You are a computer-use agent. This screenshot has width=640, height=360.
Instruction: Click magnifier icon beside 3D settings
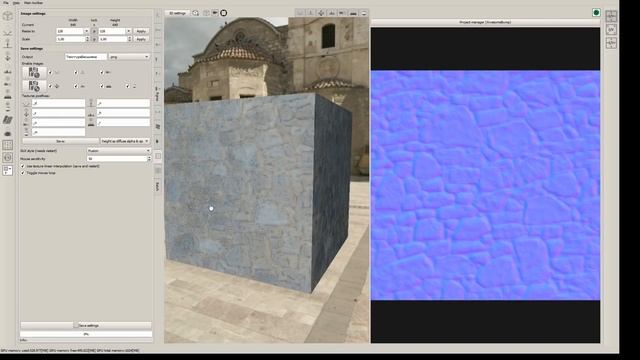(196, 13)
